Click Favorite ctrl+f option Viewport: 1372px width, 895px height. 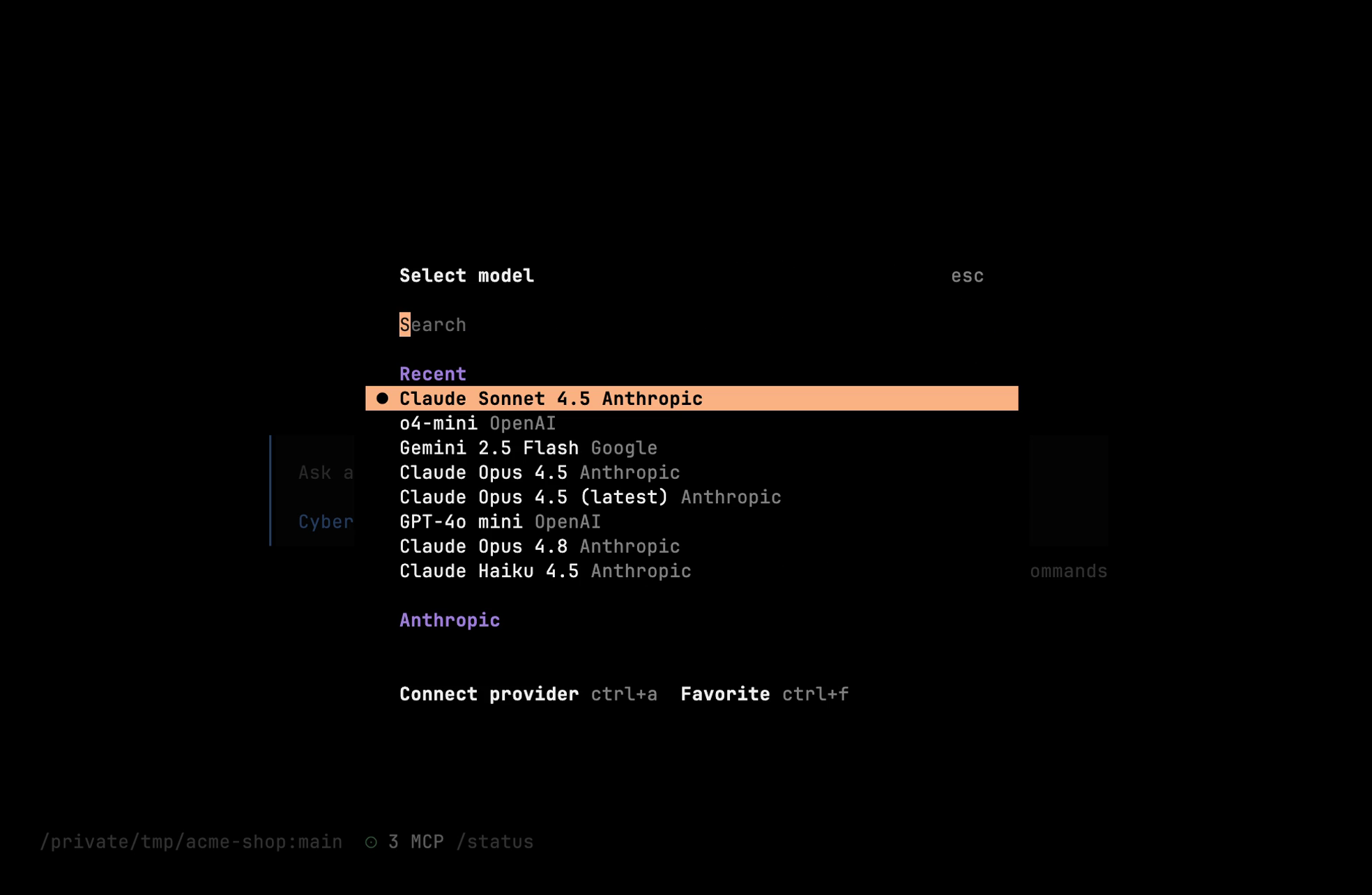[764, 694]
